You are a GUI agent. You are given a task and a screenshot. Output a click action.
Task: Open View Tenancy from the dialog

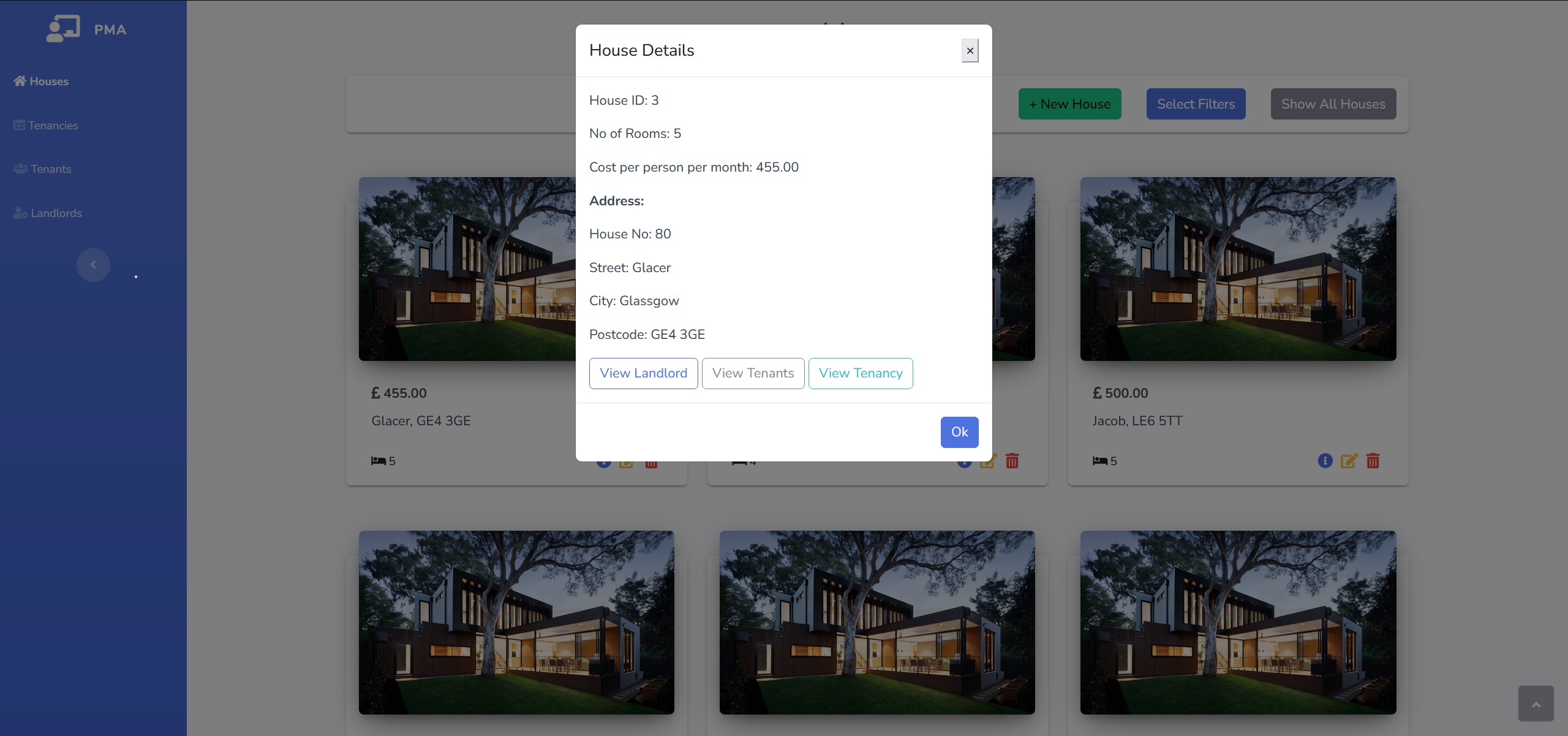click(860, 373)
